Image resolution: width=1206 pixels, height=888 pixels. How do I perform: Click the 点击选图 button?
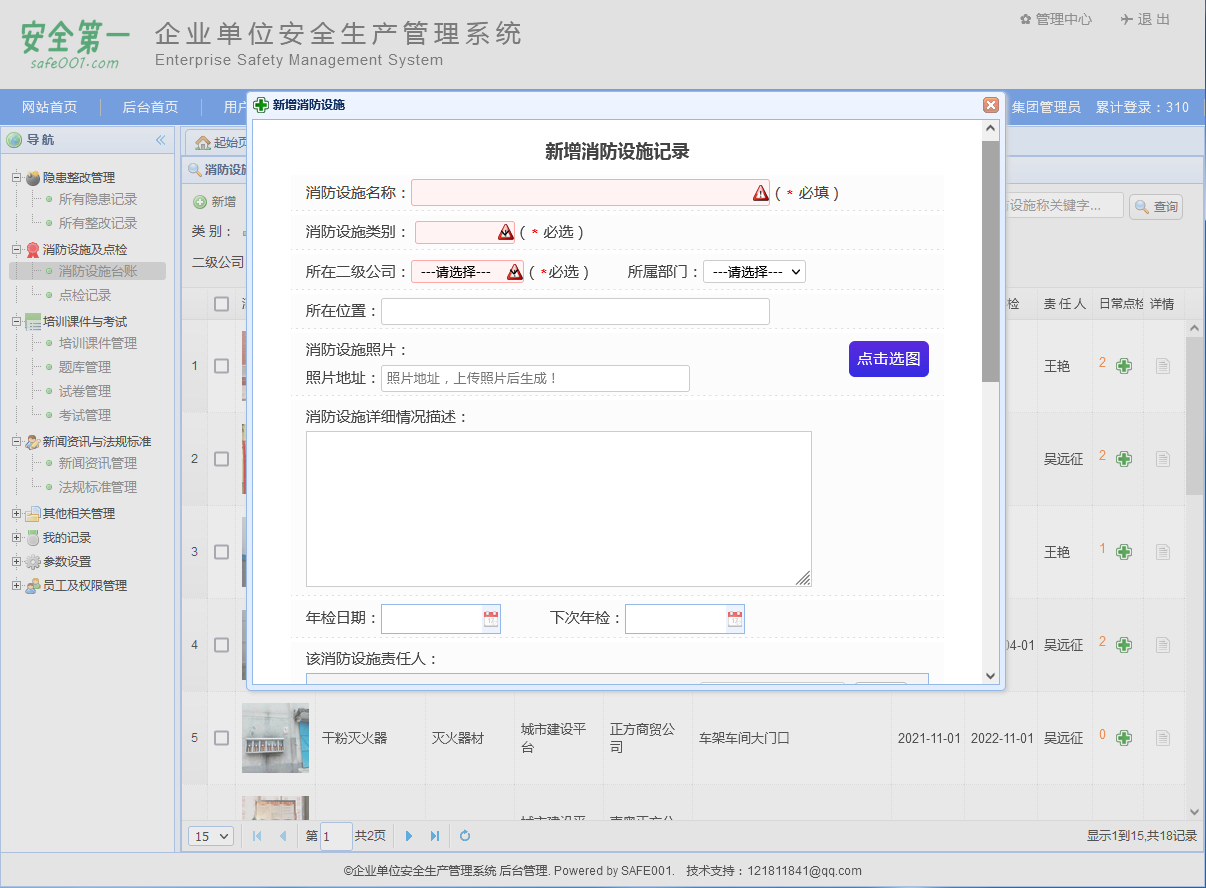(889, 359)
